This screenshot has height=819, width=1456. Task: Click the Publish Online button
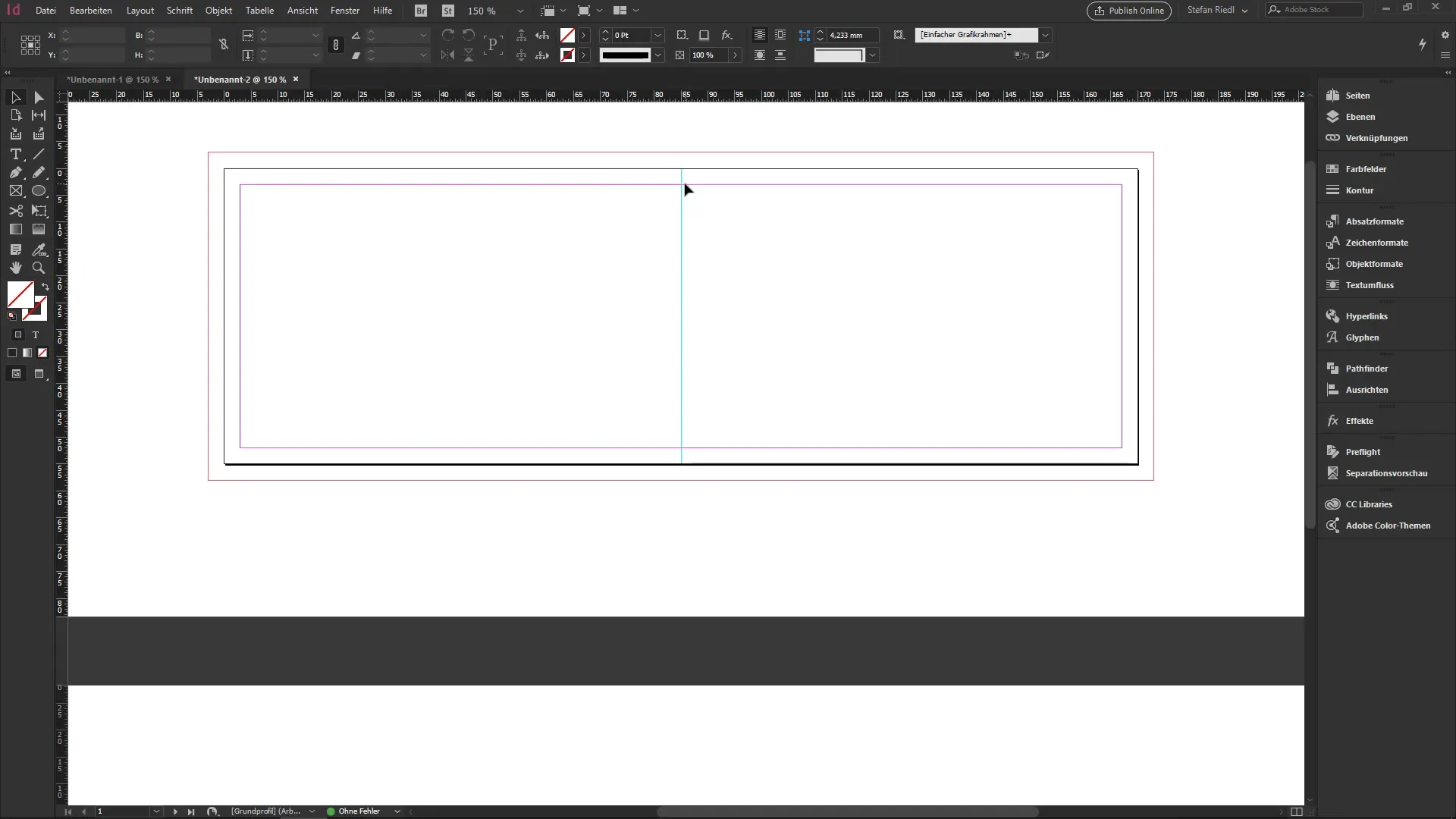coord(1129,11)
